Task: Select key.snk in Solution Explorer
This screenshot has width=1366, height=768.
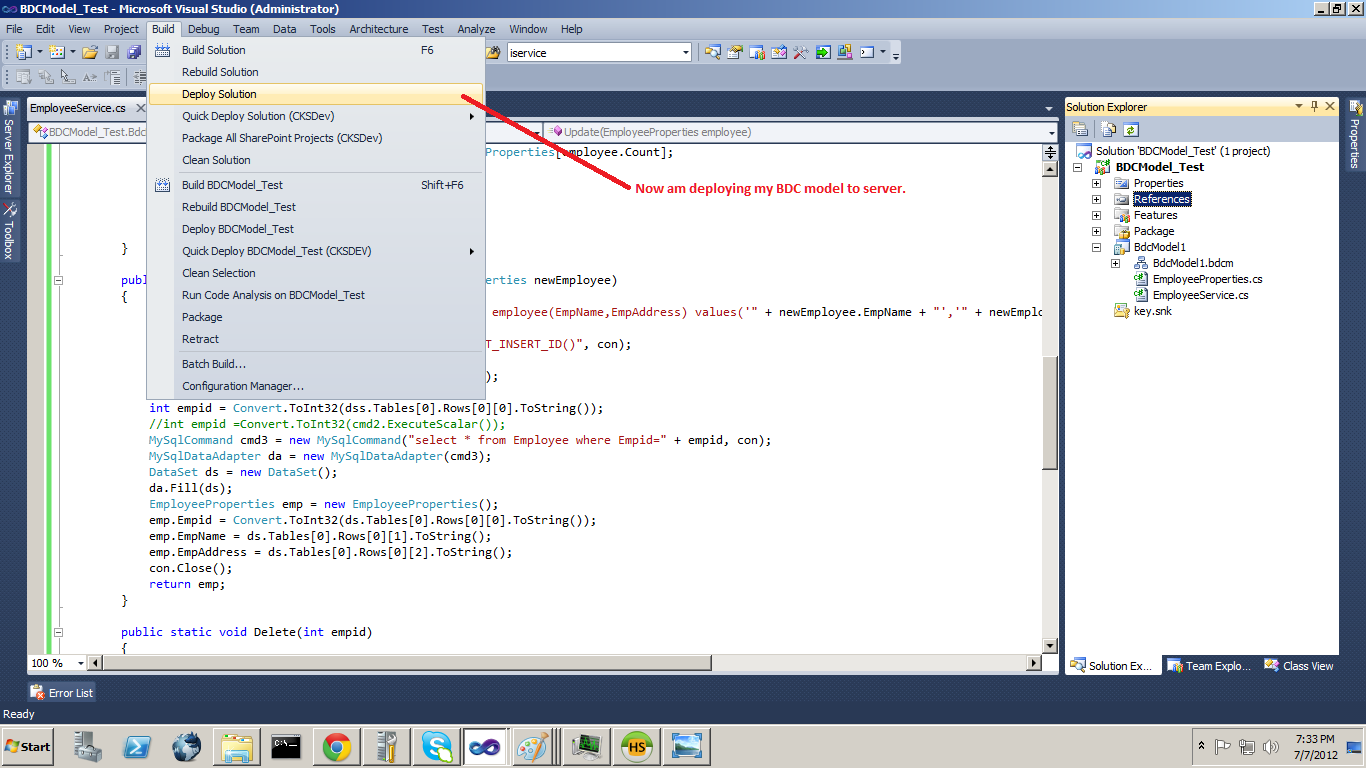Action: [x=1152, y=311]
